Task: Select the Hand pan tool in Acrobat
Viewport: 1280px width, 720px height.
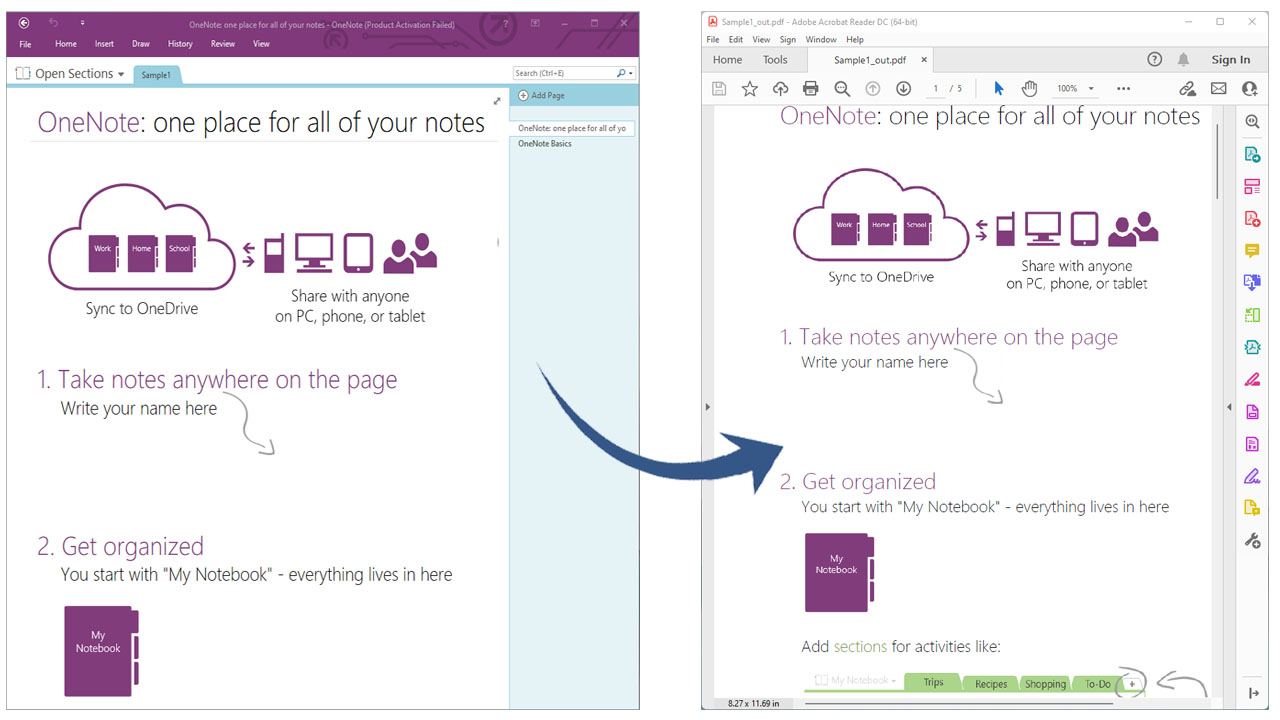Action: 1029,89
